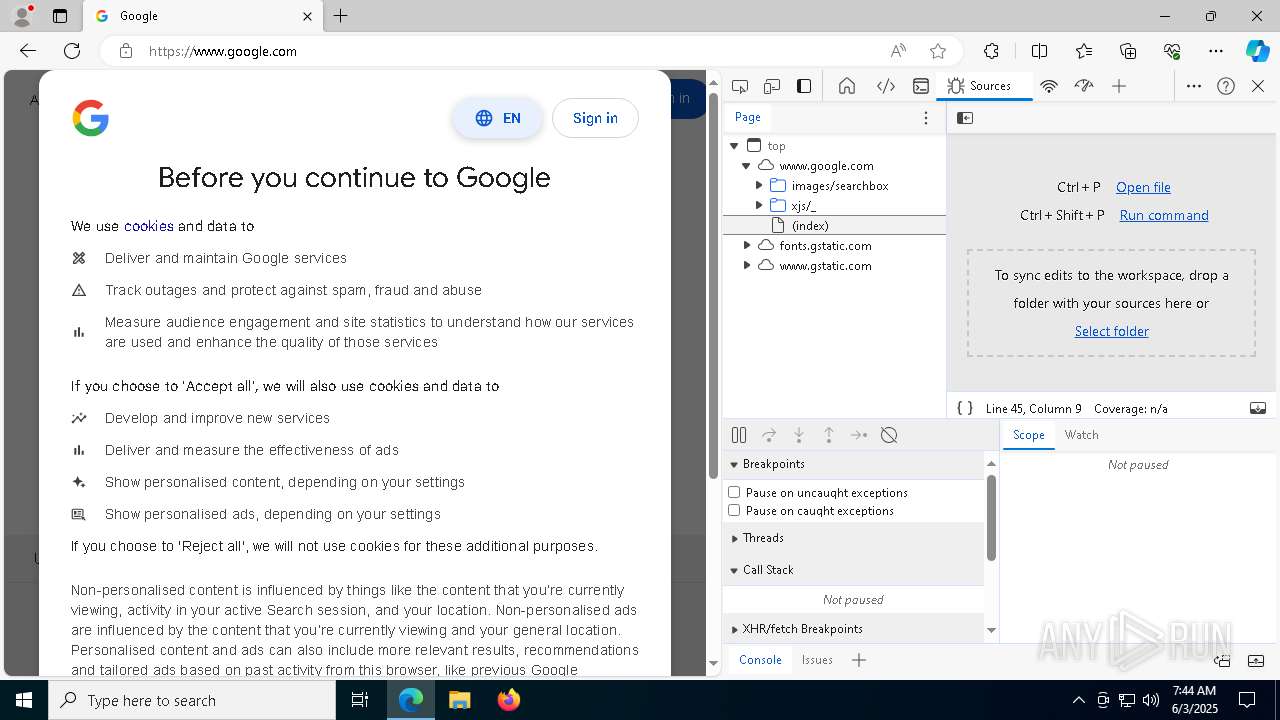
Task: Open Customize and control DevTools ellipsis
Action: click(x=1194, y=86)
